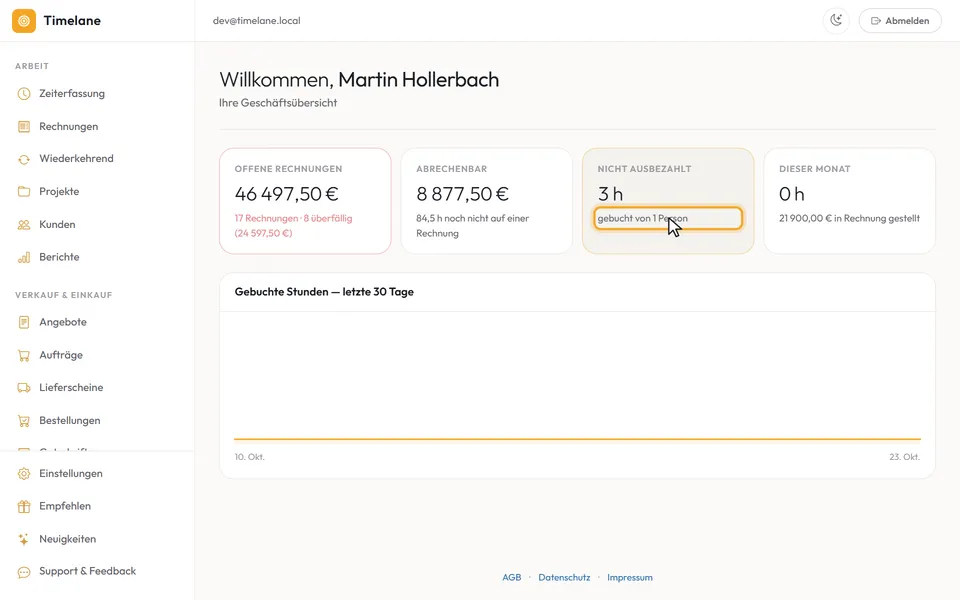This screenshot has width=960, height=600.
Task: Click the Lieferscheine truck icon
Action: coord(24,388)
